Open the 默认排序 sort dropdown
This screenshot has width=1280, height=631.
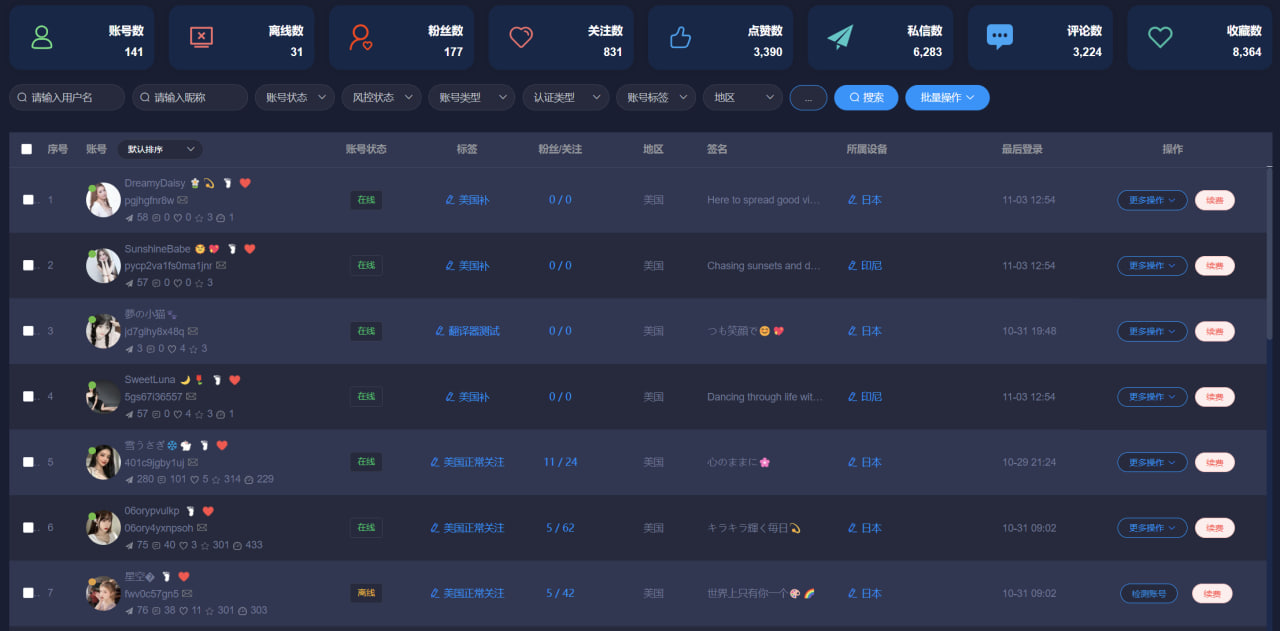pyautogui.click(x=159, y=149)
